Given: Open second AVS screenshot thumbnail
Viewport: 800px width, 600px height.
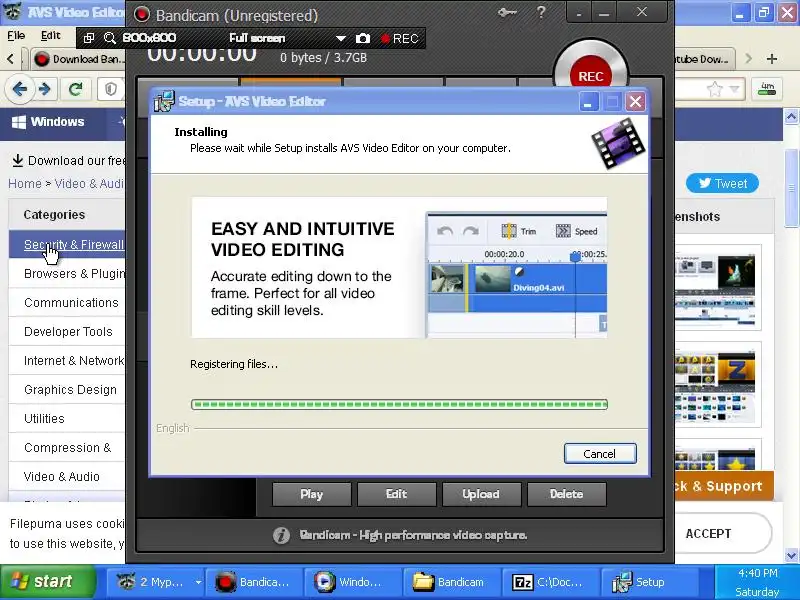Looking at the screenshot, I should point(716,385).
